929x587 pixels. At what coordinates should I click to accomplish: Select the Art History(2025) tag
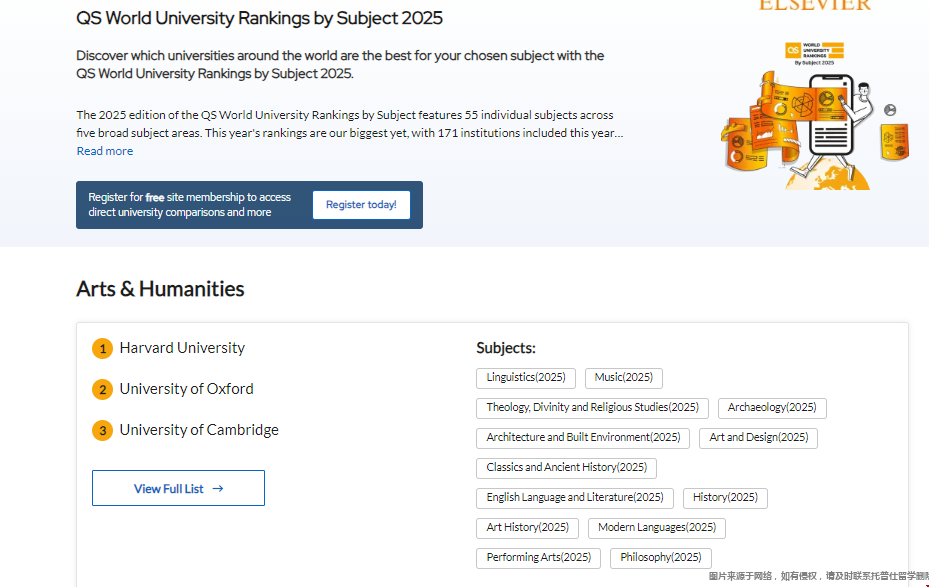(527, 528)
